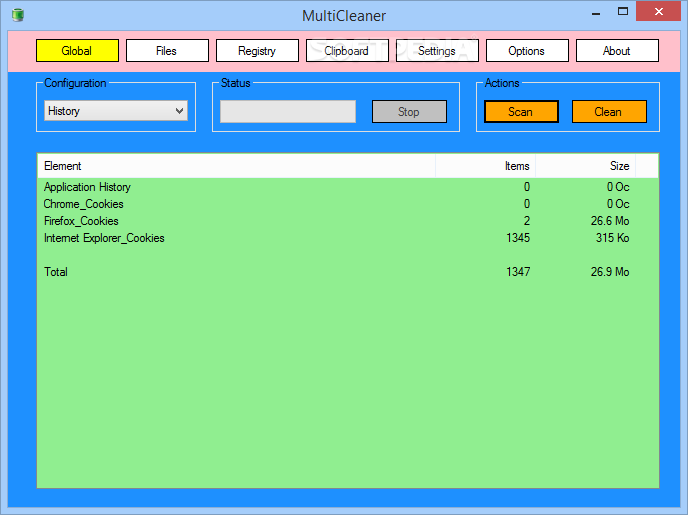Maximize the MultiCleaner window
Screen dimensions: 688x515
pos(623,12)
